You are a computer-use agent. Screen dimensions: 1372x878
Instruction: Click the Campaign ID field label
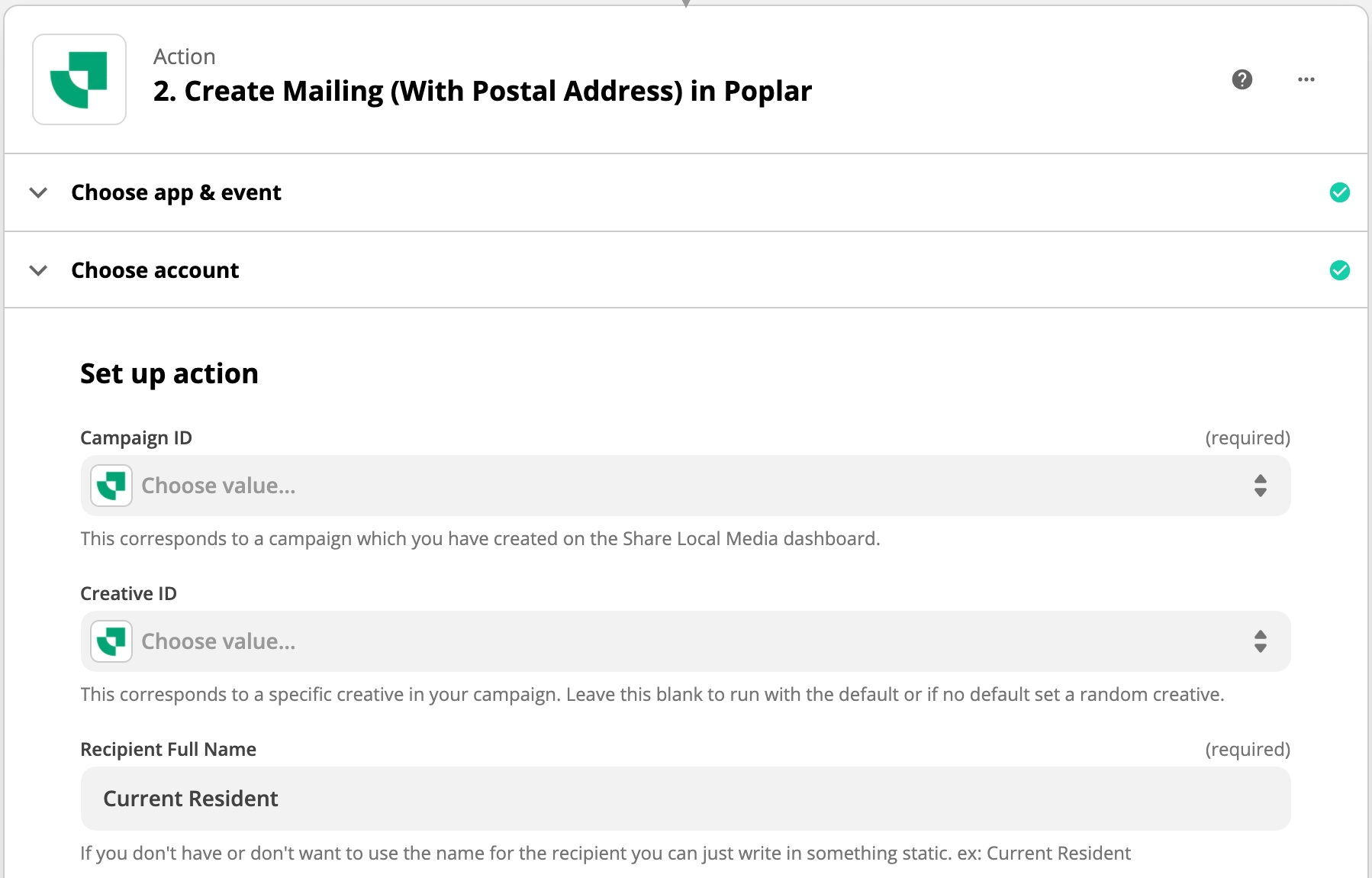coord(136,438)
